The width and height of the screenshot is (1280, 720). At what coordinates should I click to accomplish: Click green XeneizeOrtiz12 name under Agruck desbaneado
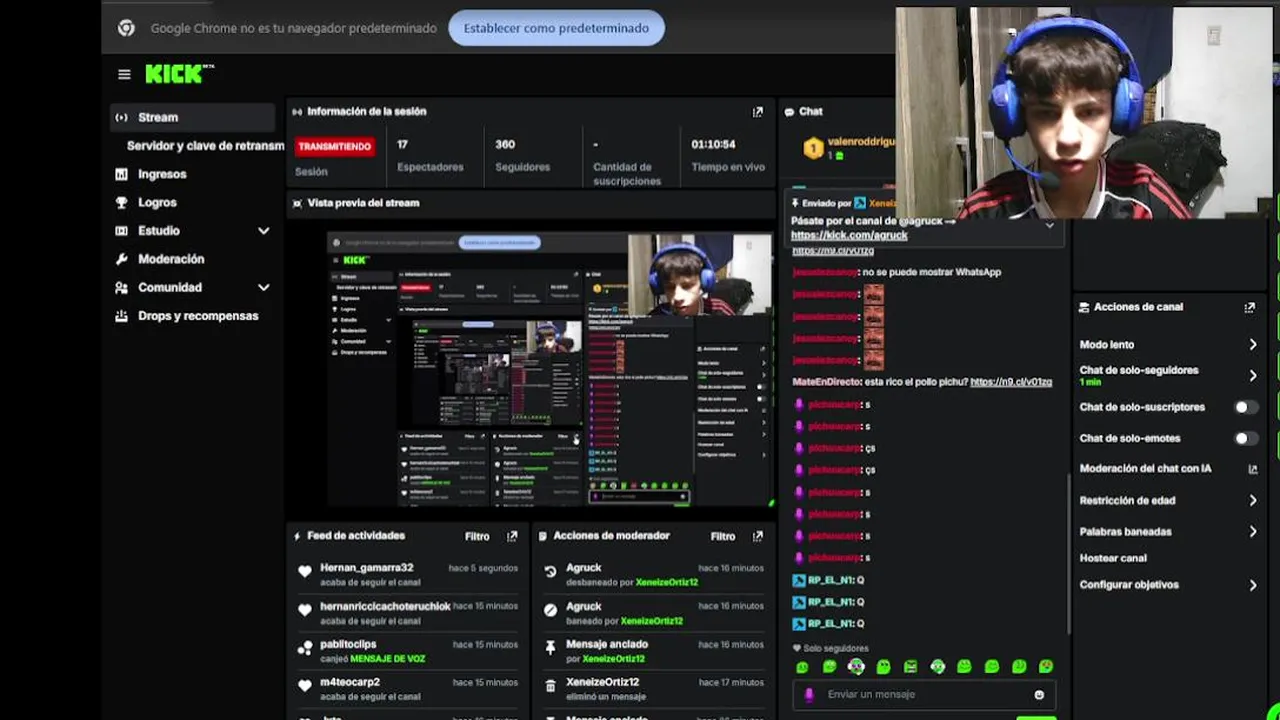667,582
